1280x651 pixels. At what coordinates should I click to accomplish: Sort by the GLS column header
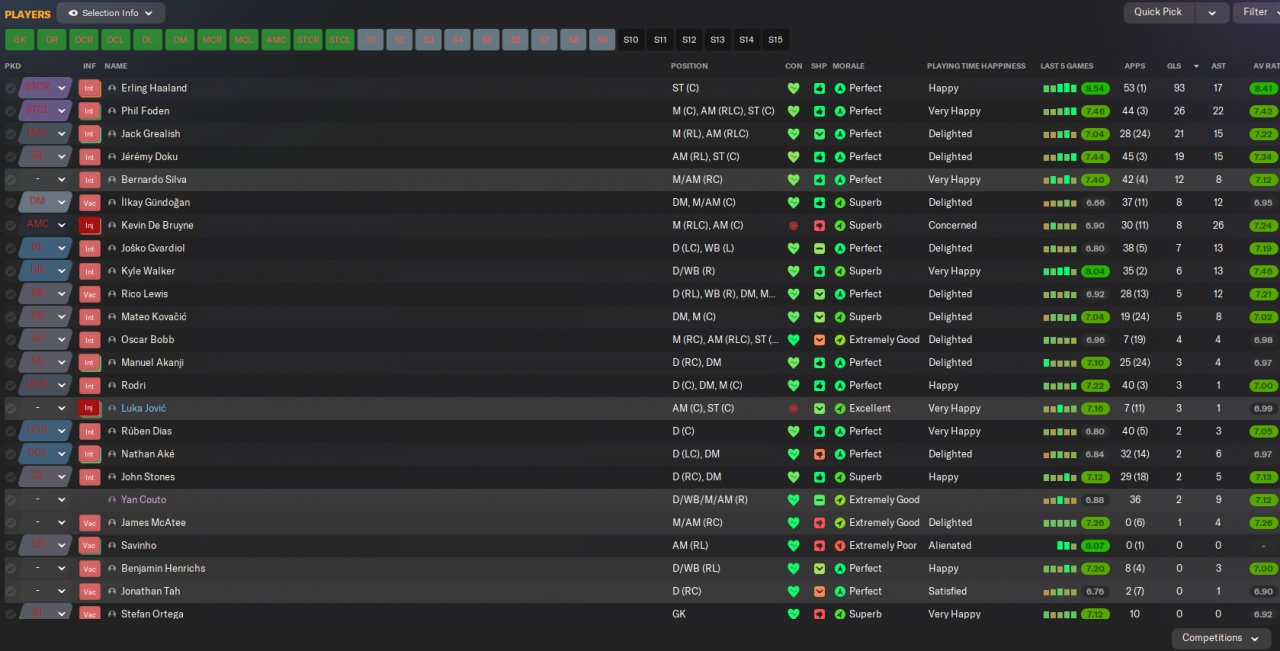click(1174, 66)
